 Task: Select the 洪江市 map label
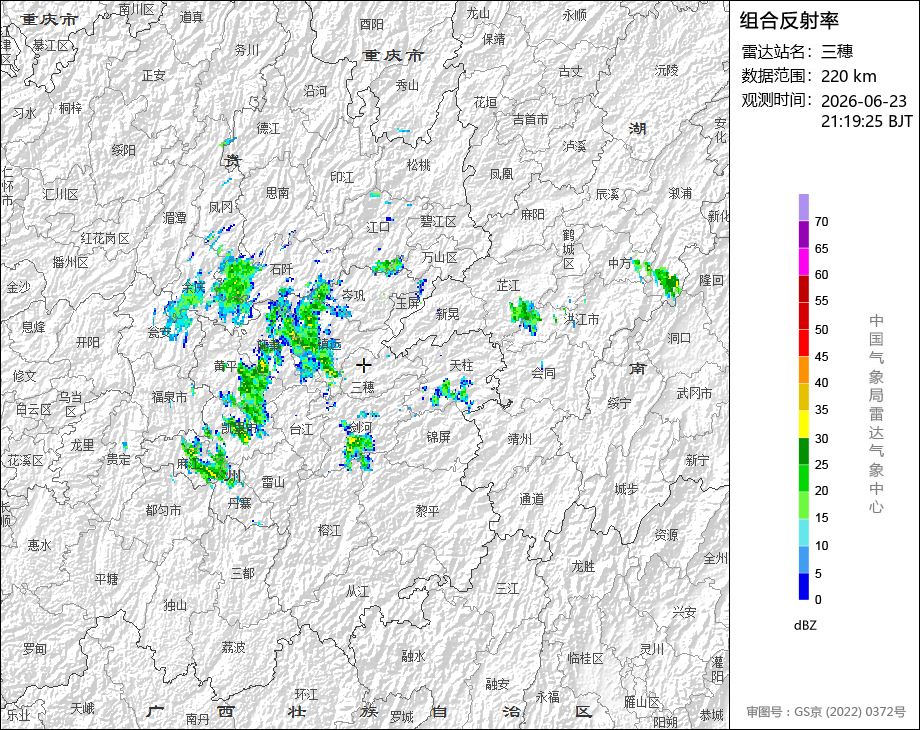[x=582, y=319]
